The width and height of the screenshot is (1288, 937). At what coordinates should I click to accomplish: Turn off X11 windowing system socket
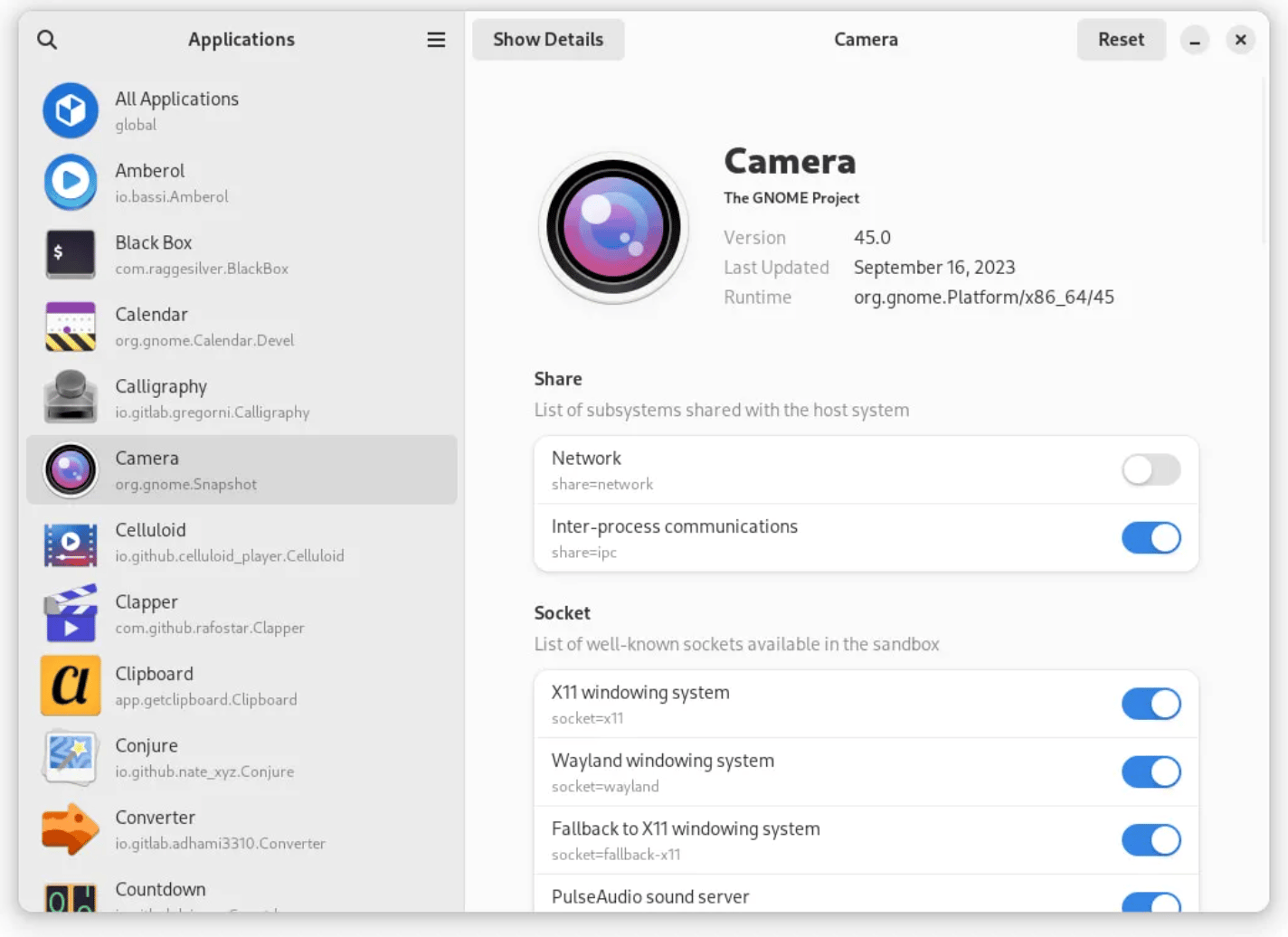(1151, 704)
